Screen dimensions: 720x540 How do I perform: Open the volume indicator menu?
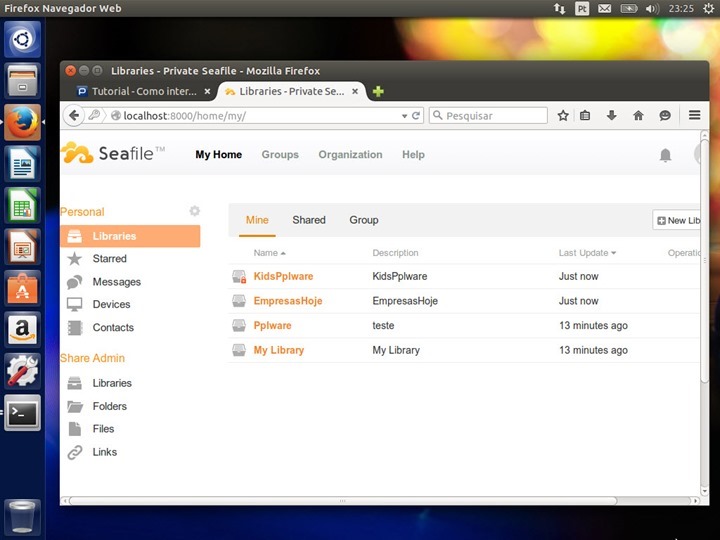click(652, 8)
